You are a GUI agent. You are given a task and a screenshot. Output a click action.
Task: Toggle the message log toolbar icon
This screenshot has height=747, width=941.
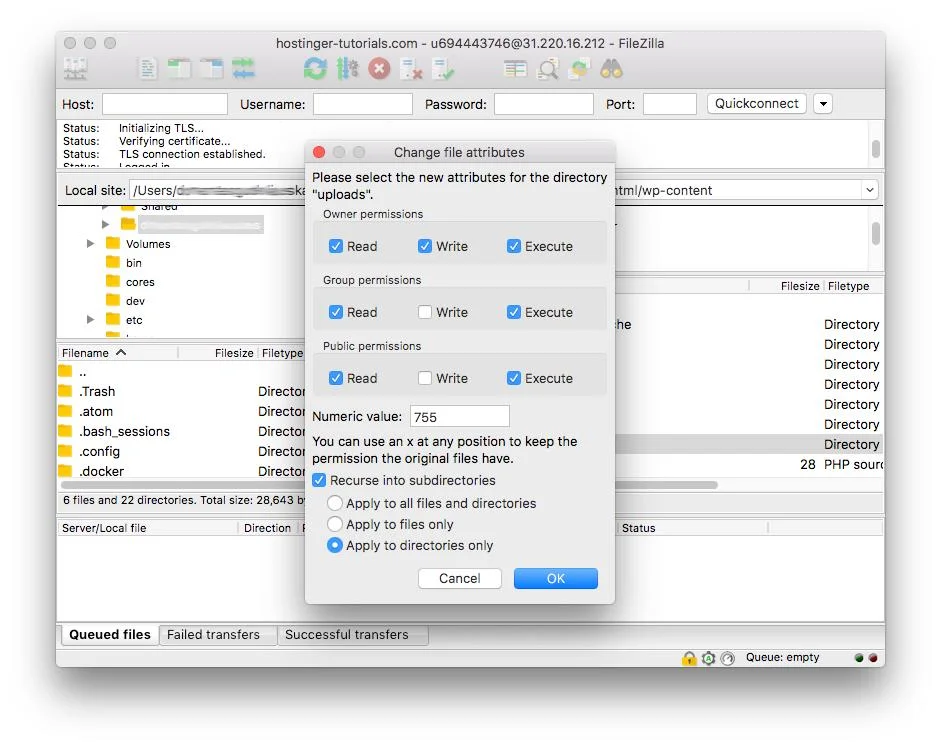pyautogui.click(x=148, y=69)
